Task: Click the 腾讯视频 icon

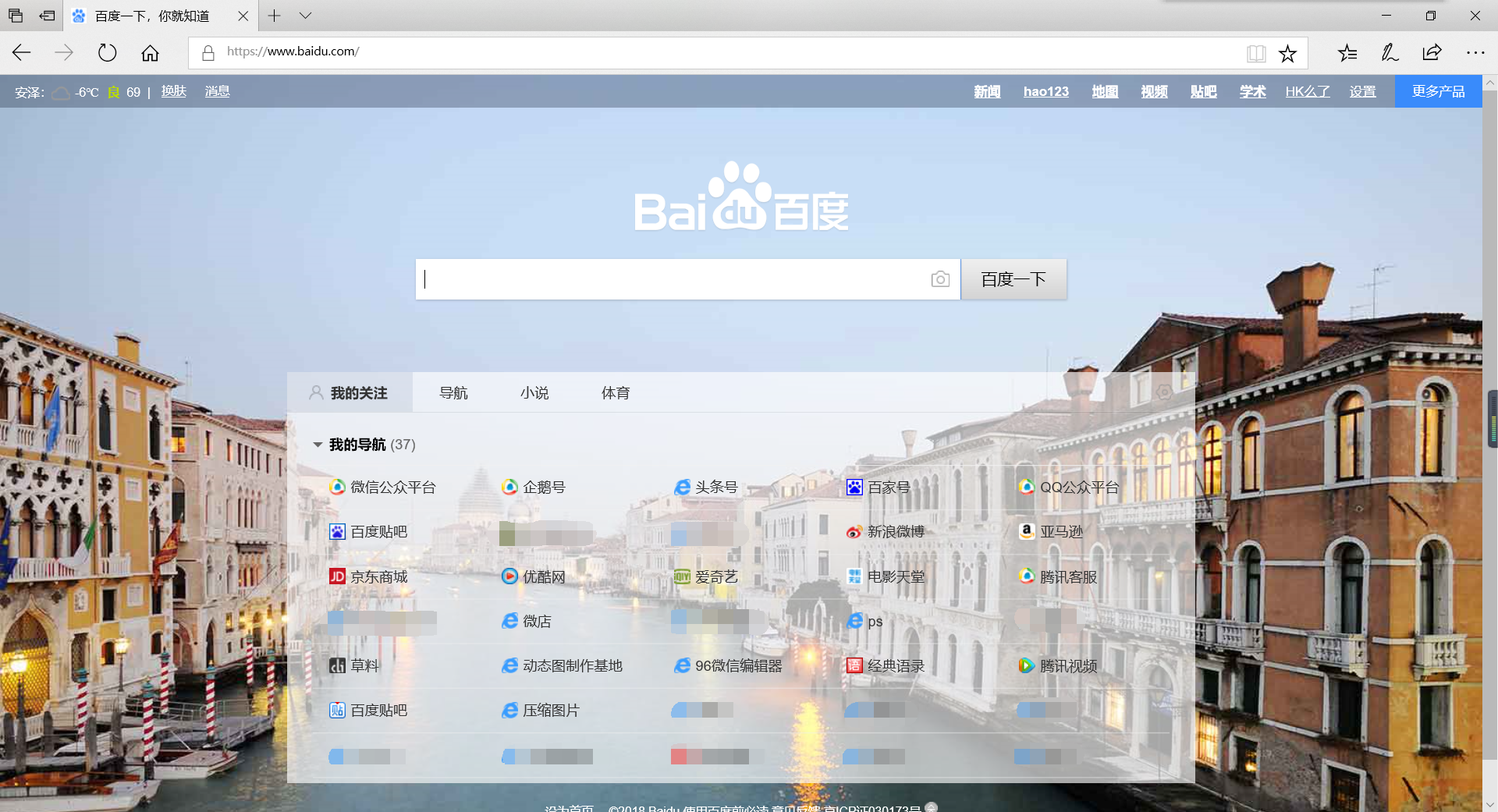Action: (x=1027, y=665)
